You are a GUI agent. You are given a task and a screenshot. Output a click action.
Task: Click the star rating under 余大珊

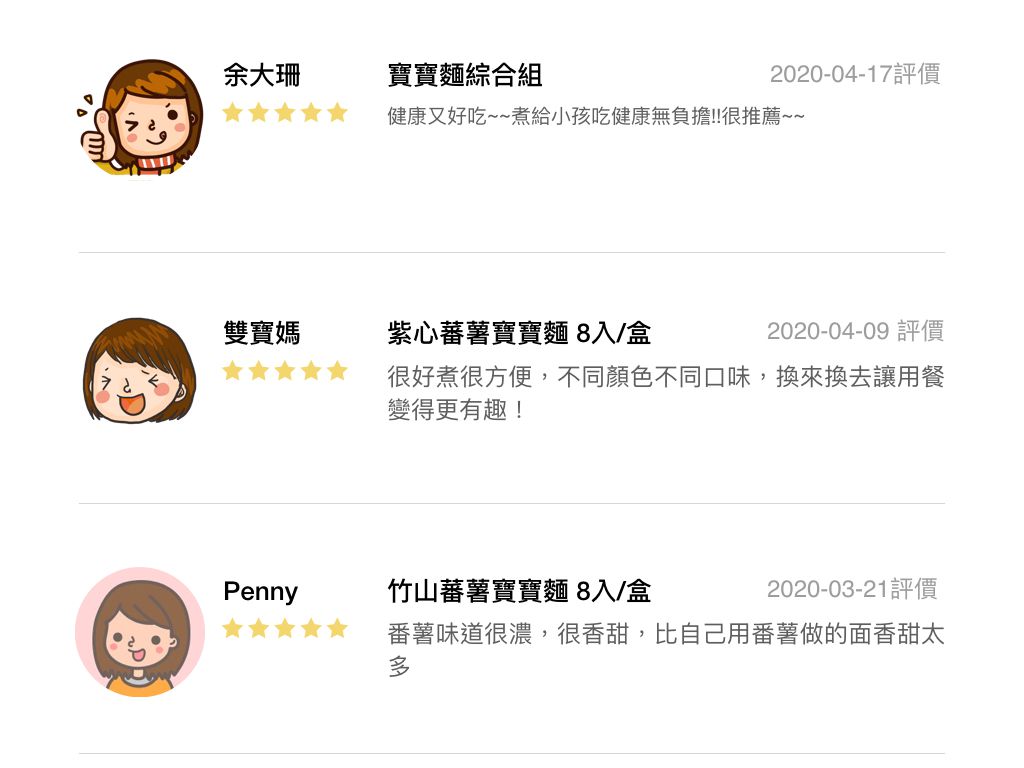[285, 112]
